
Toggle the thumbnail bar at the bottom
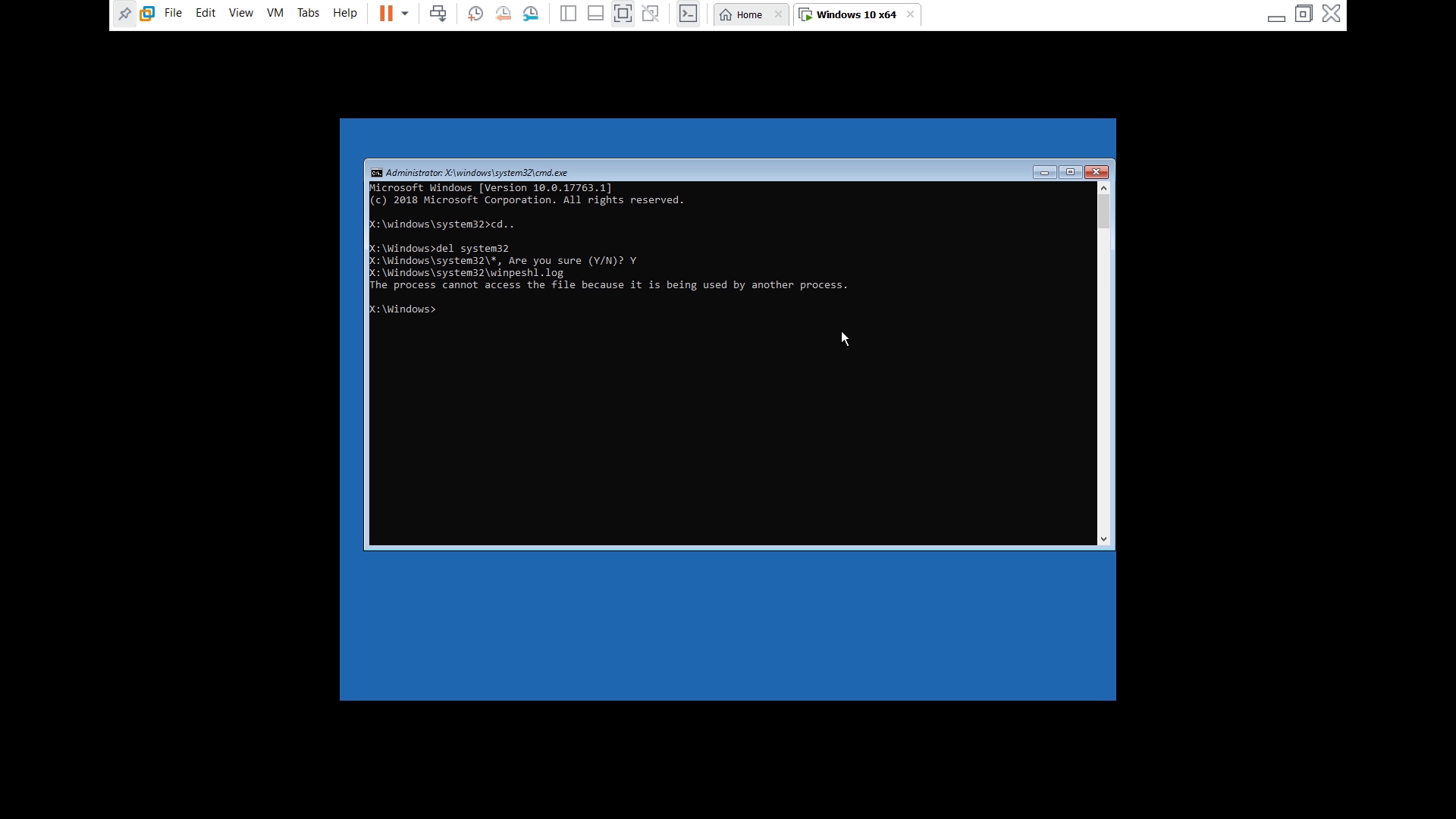(596, 14)
